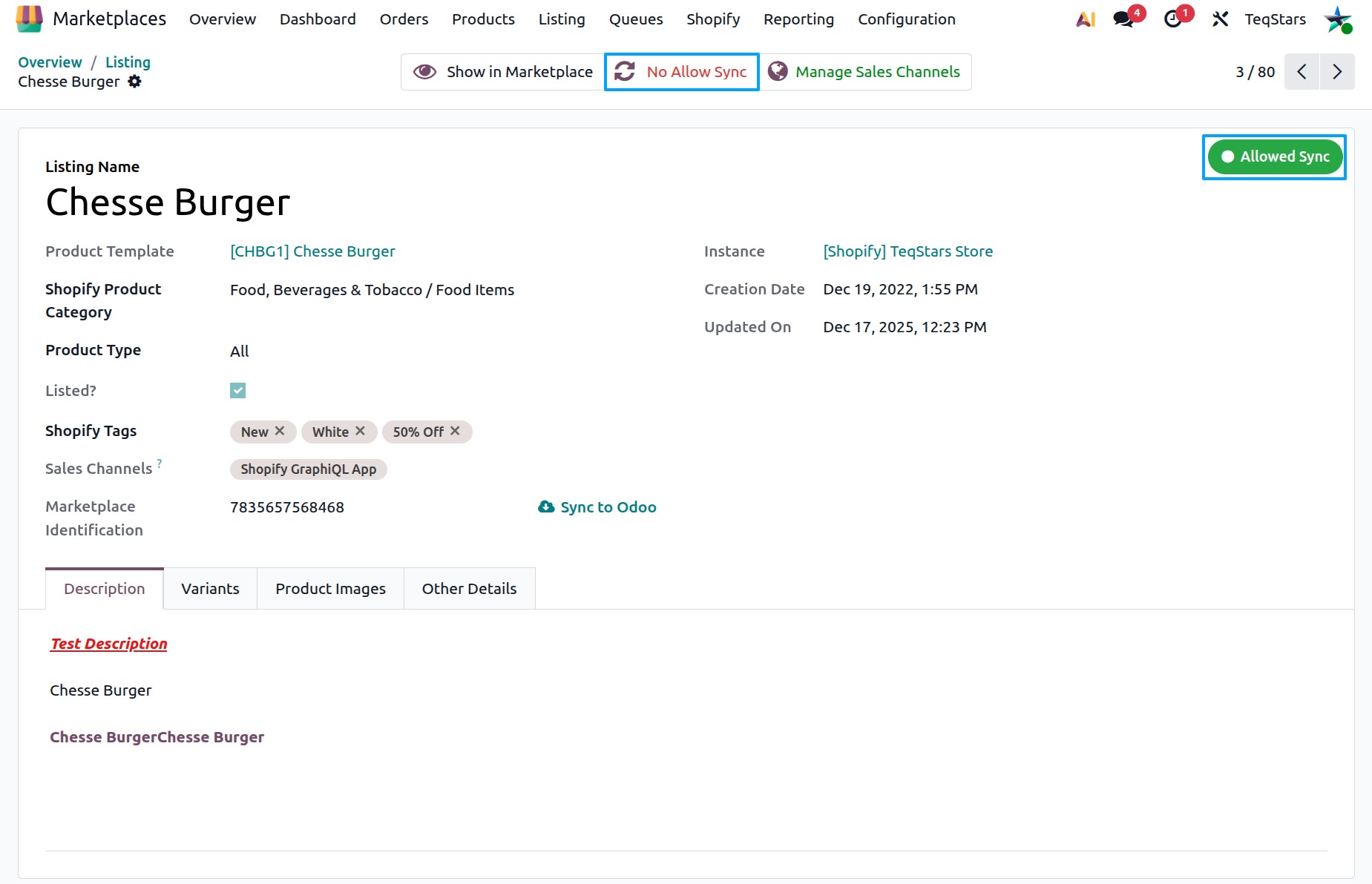The image size is (1372, 884).
Task: Open the Dashboard menu
Action: pos(318,19)
